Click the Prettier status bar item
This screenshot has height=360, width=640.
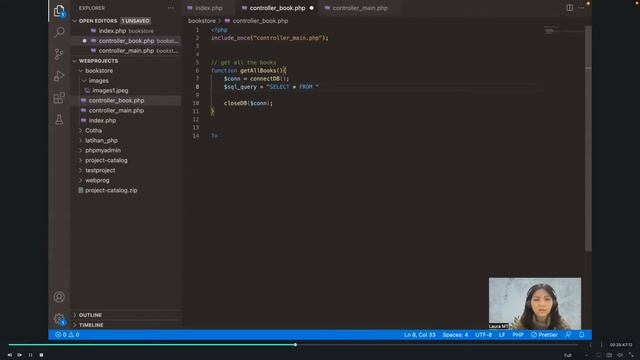coord(544,335)
